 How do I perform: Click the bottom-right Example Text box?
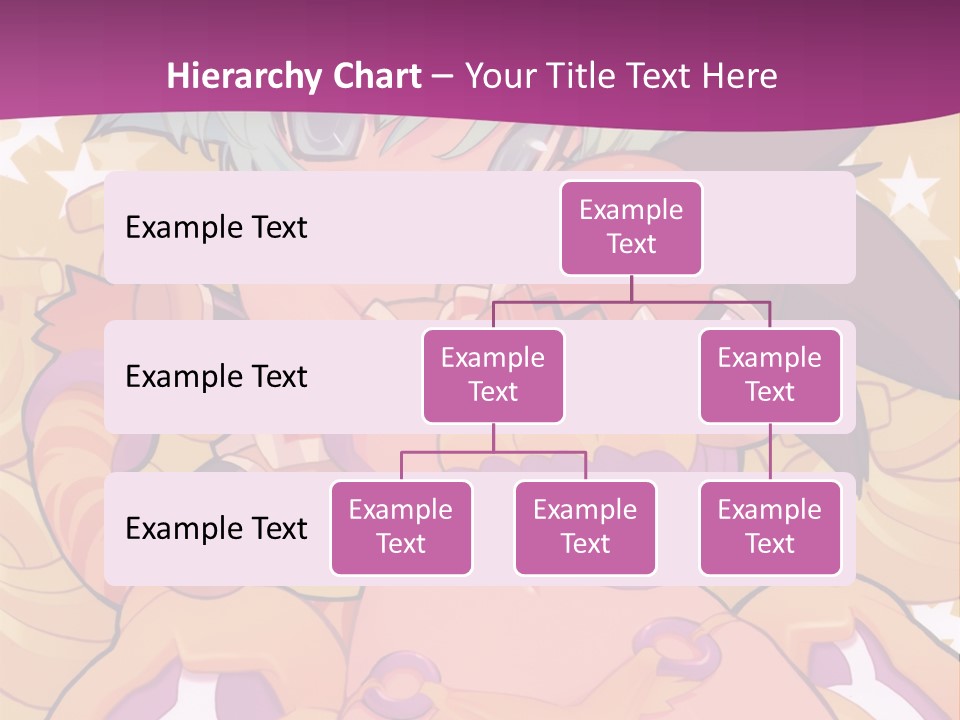(770, 528)
